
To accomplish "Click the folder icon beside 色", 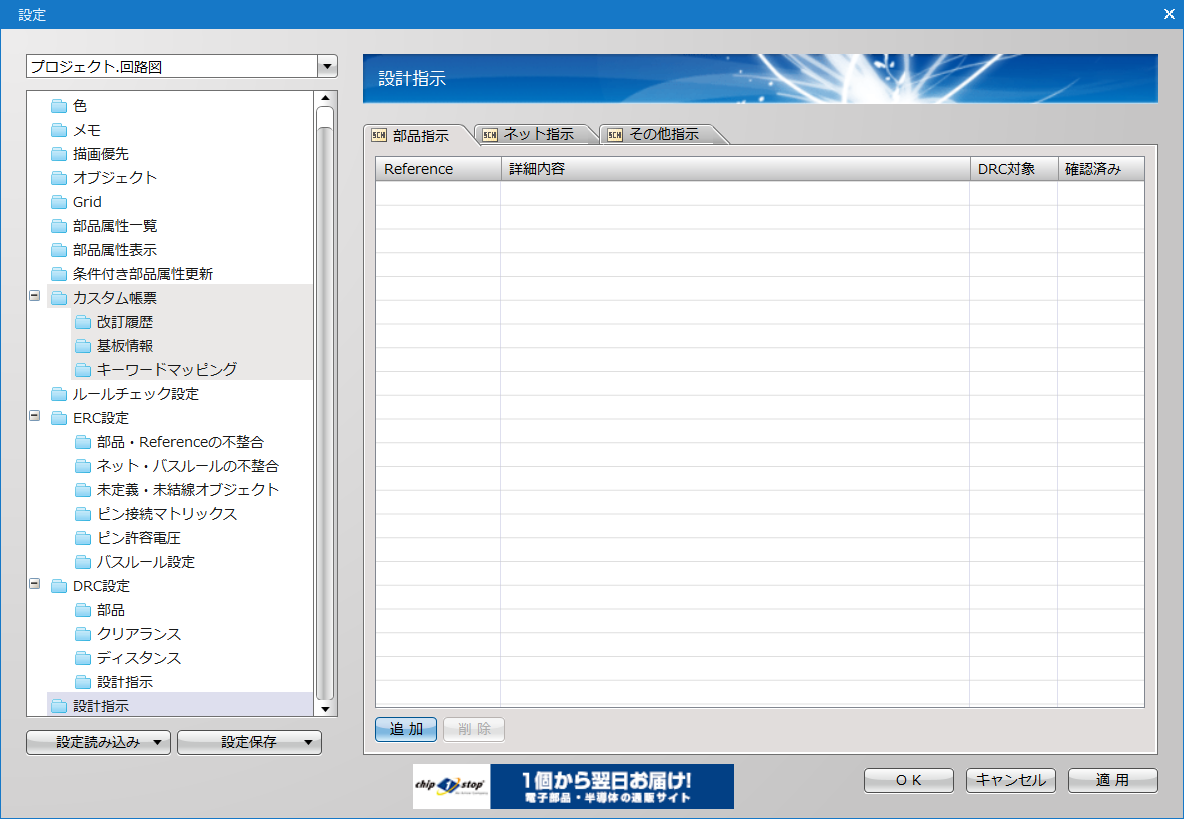I will (x=59, y=106).
